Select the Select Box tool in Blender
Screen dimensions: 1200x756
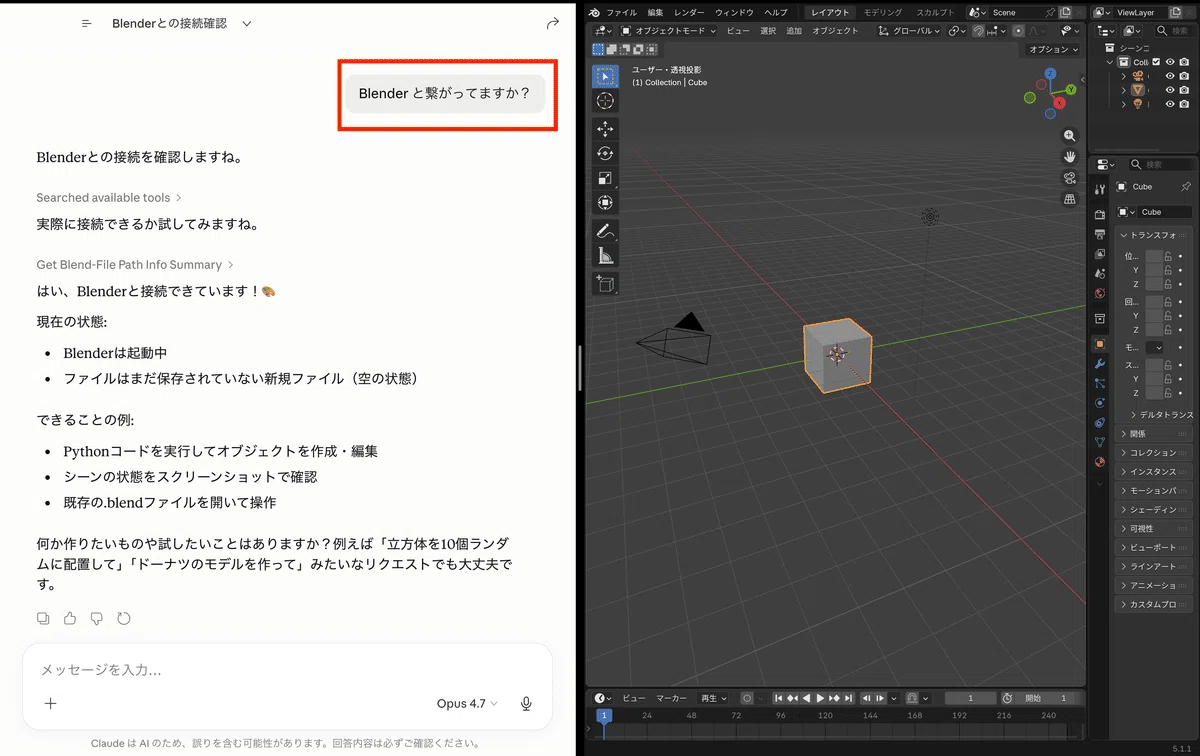click(x=605, y=77)
